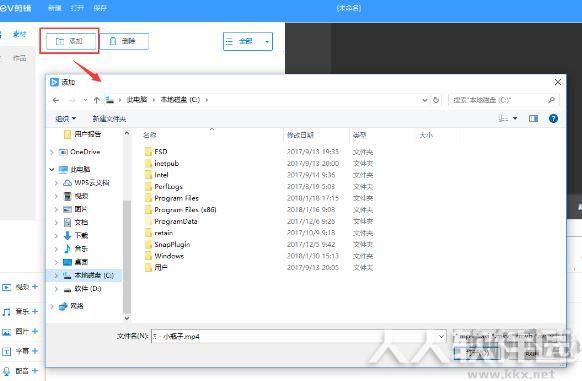582x381 pixels.
Task: Select the PerfLogs folder
Action: (168, 186)
